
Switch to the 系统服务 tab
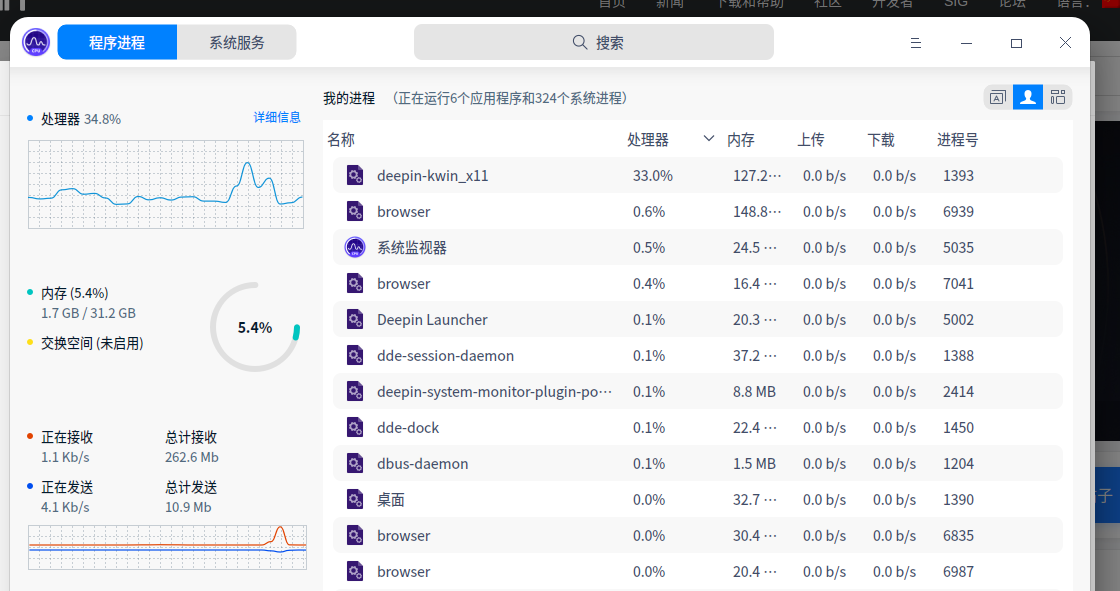(237, 42)
